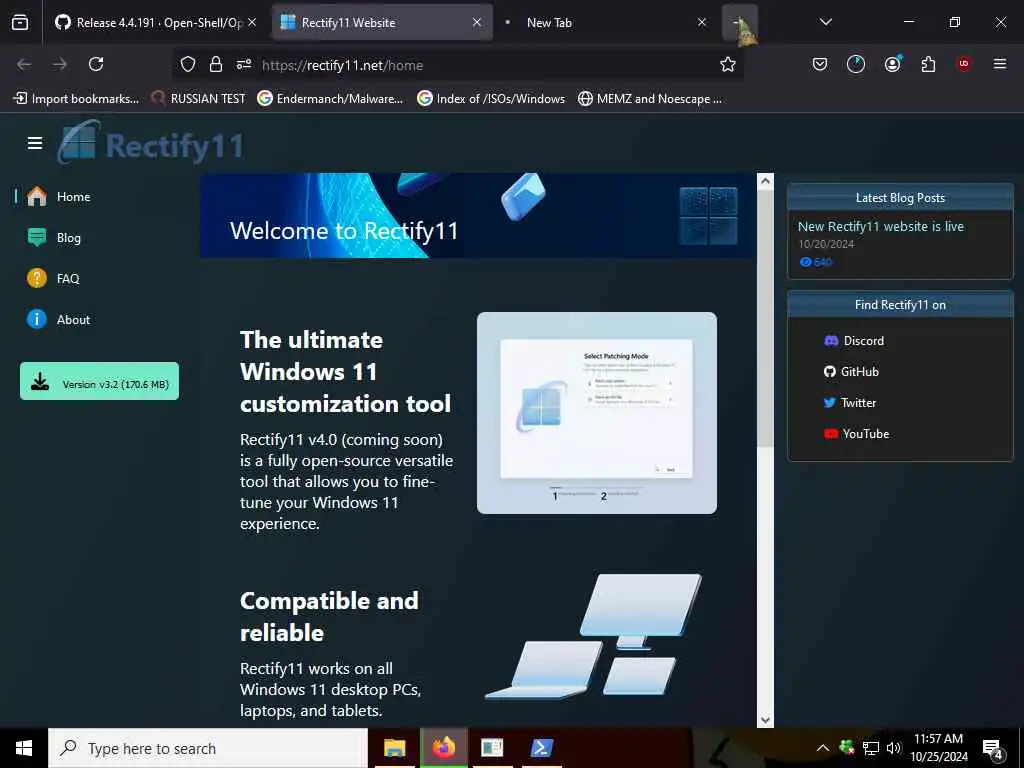Screen dimensions: 1024x768
Task: Open the Action Center notifications icon
Action: point(993,749)
